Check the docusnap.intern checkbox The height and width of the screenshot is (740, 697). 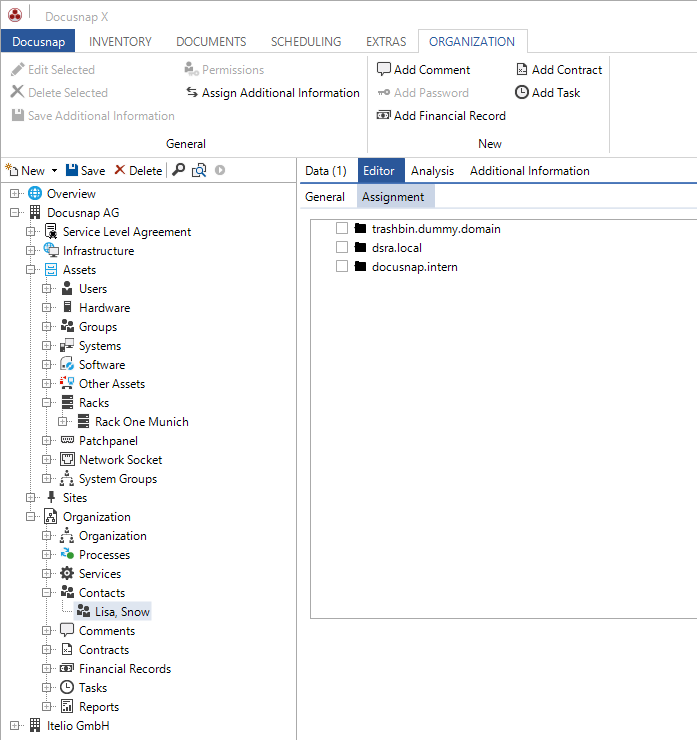pyautogui.click(x=342, y=266)
